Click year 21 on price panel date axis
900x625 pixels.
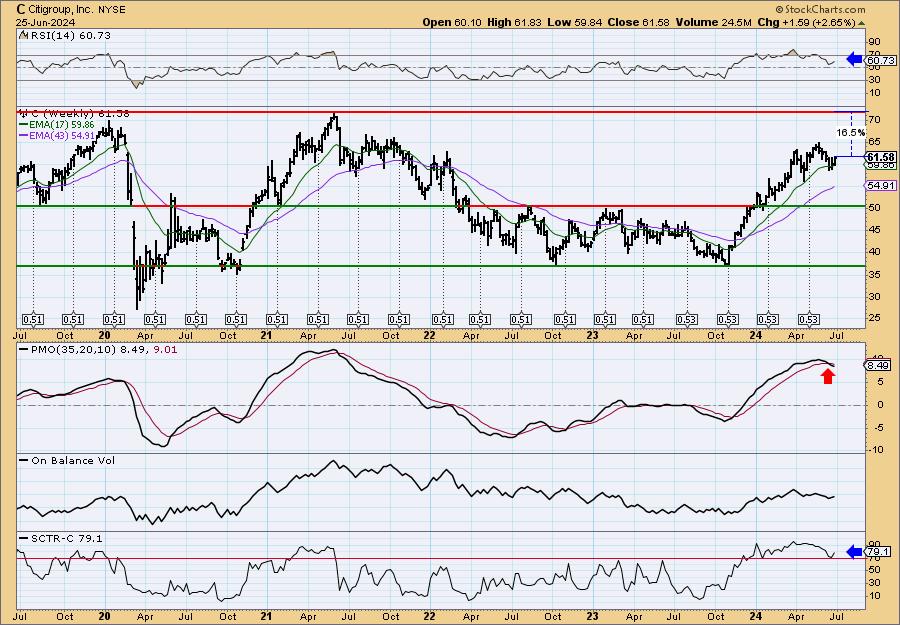[x=266, y=335]
